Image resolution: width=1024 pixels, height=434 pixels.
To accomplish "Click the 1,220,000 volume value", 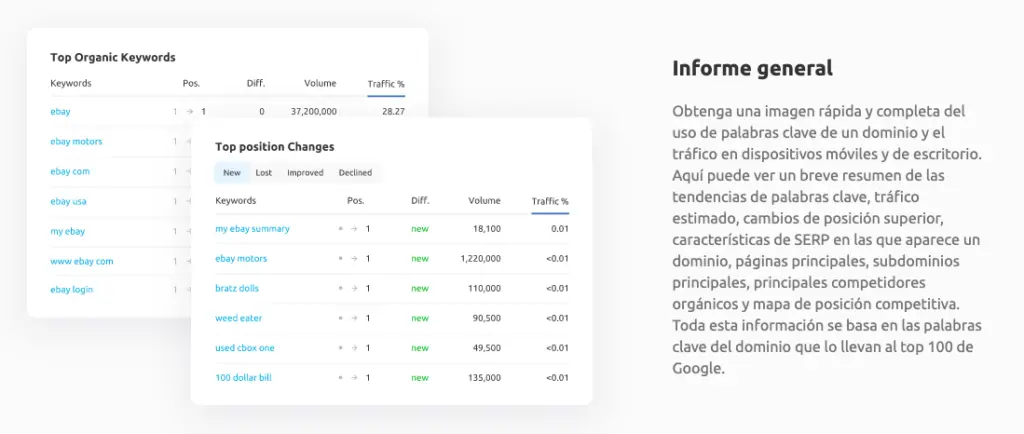I will coord(481,258).
